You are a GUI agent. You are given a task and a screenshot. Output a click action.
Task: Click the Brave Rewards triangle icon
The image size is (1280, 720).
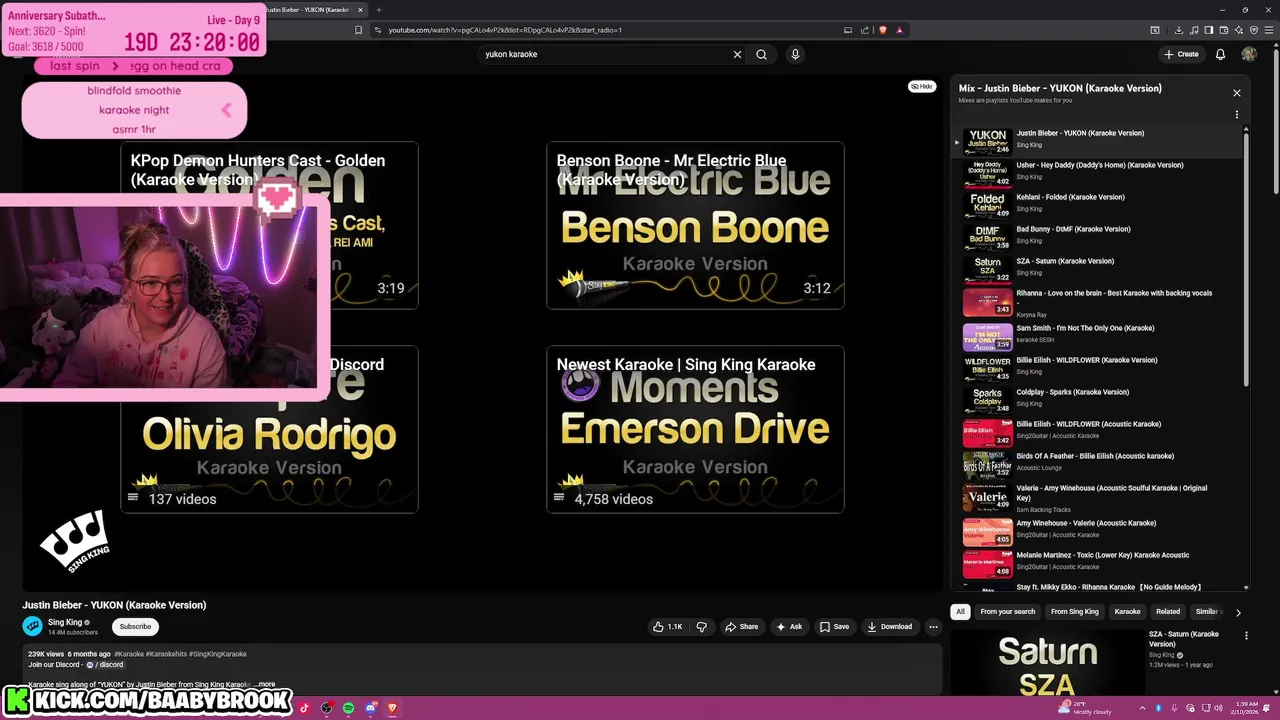(x=900, y=30)
